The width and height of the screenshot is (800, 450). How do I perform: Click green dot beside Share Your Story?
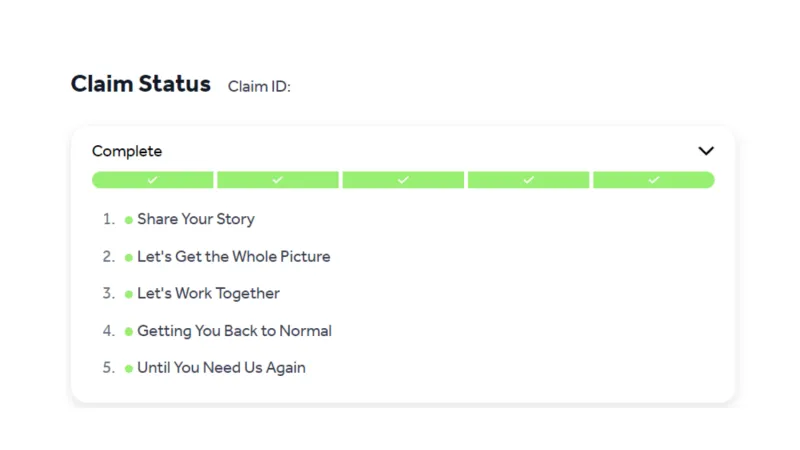click(129, 220)
